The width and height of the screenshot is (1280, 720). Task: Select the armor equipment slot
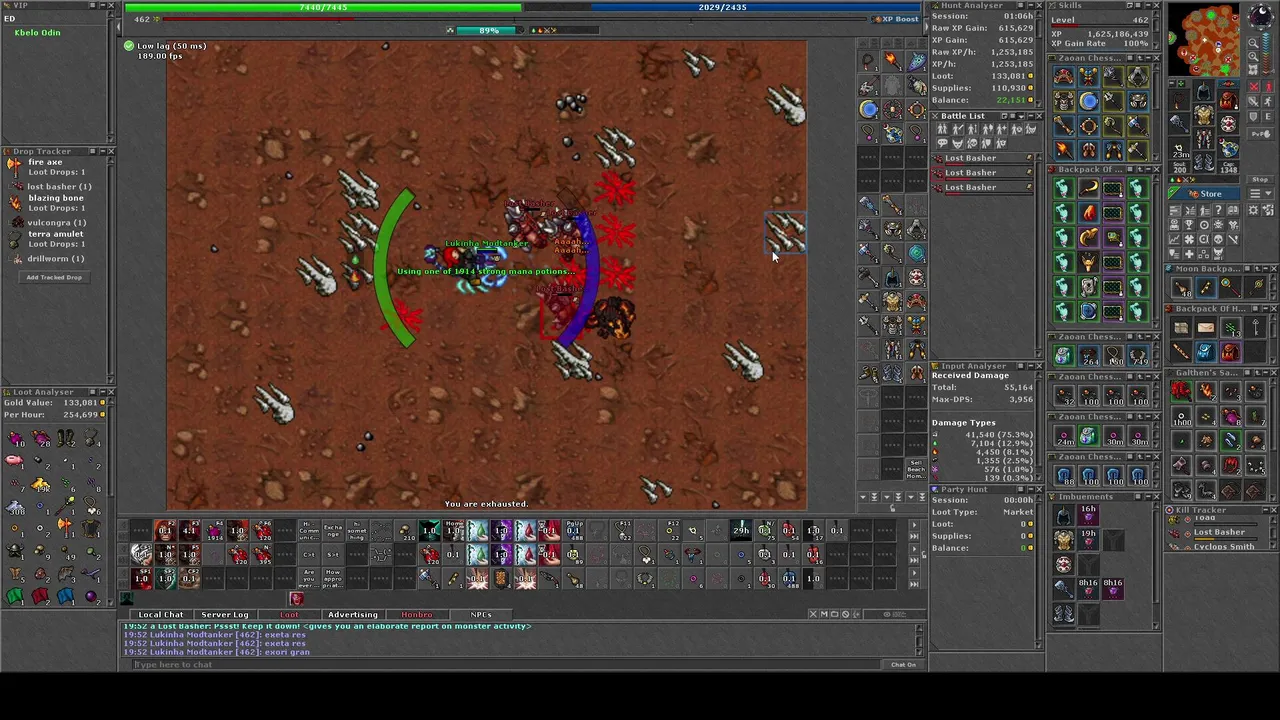click(x=1203, y=115)
